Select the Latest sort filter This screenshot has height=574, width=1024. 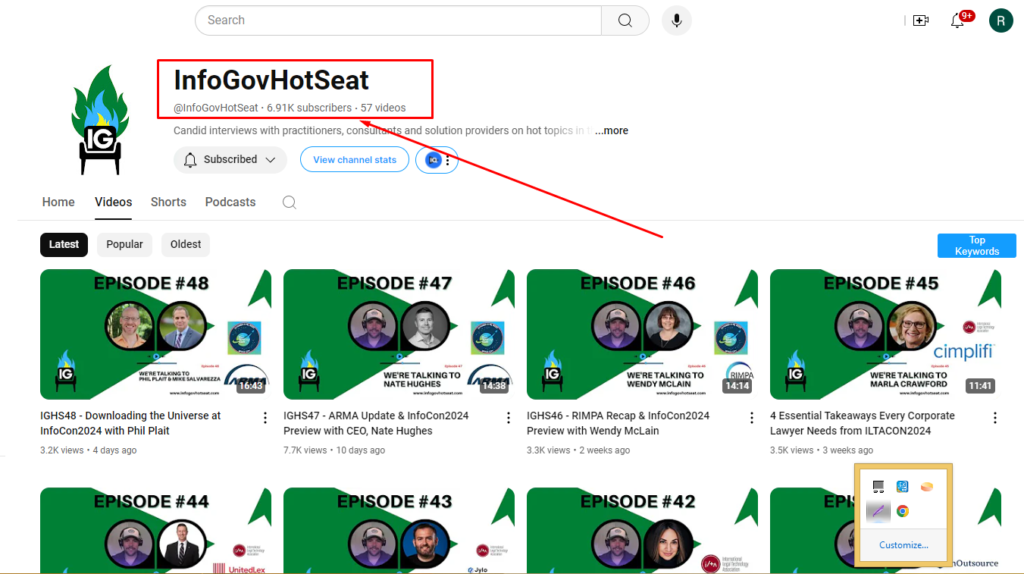click(x=64, y=244)
